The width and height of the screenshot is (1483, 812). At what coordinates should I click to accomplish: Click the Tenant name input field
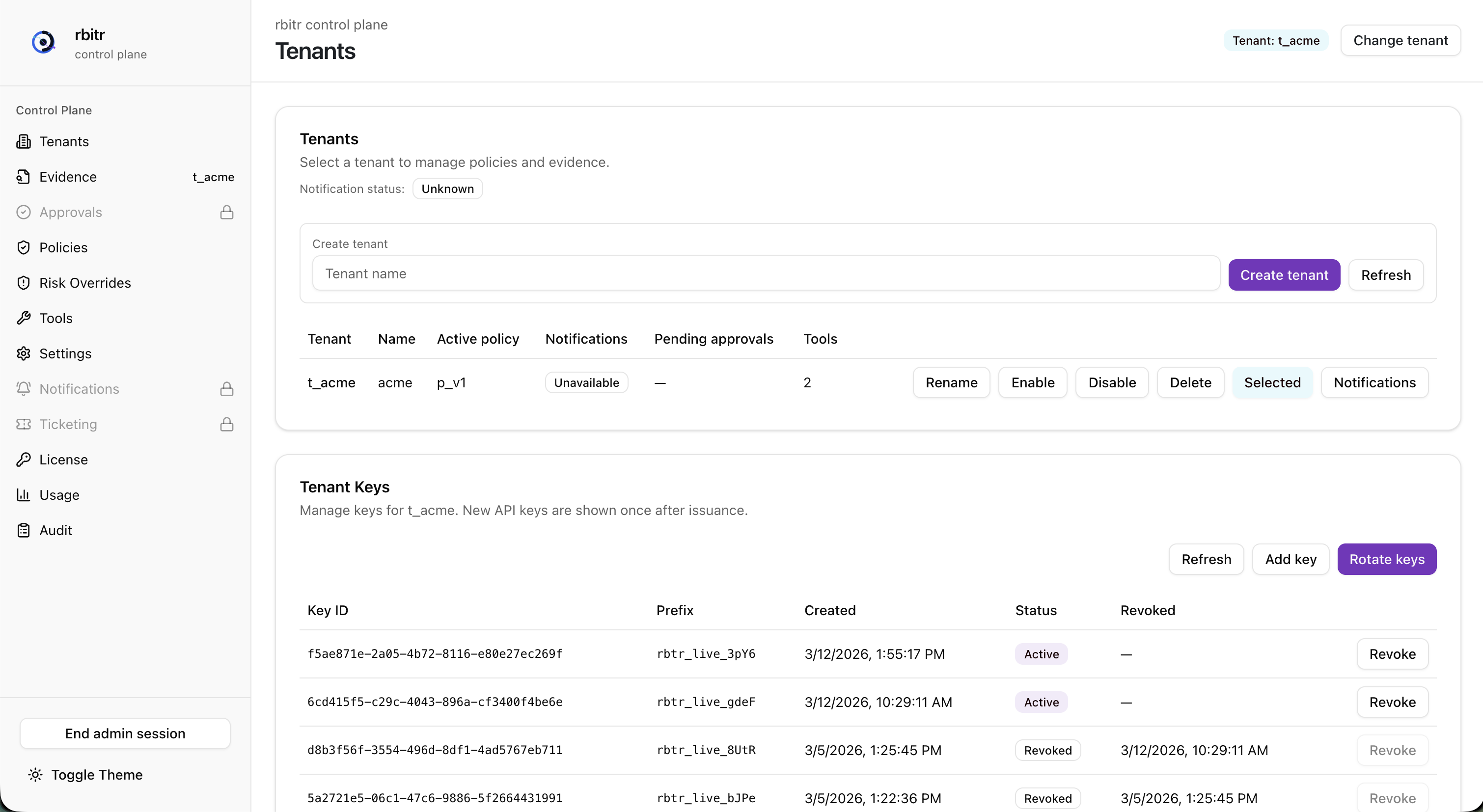click(765, 274)
